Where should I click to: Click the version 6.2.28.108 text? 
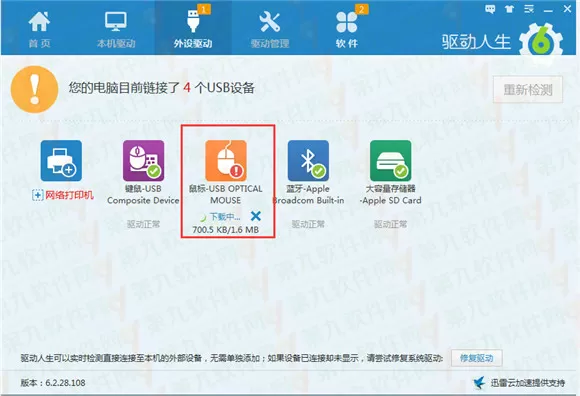tap(53, 383)
